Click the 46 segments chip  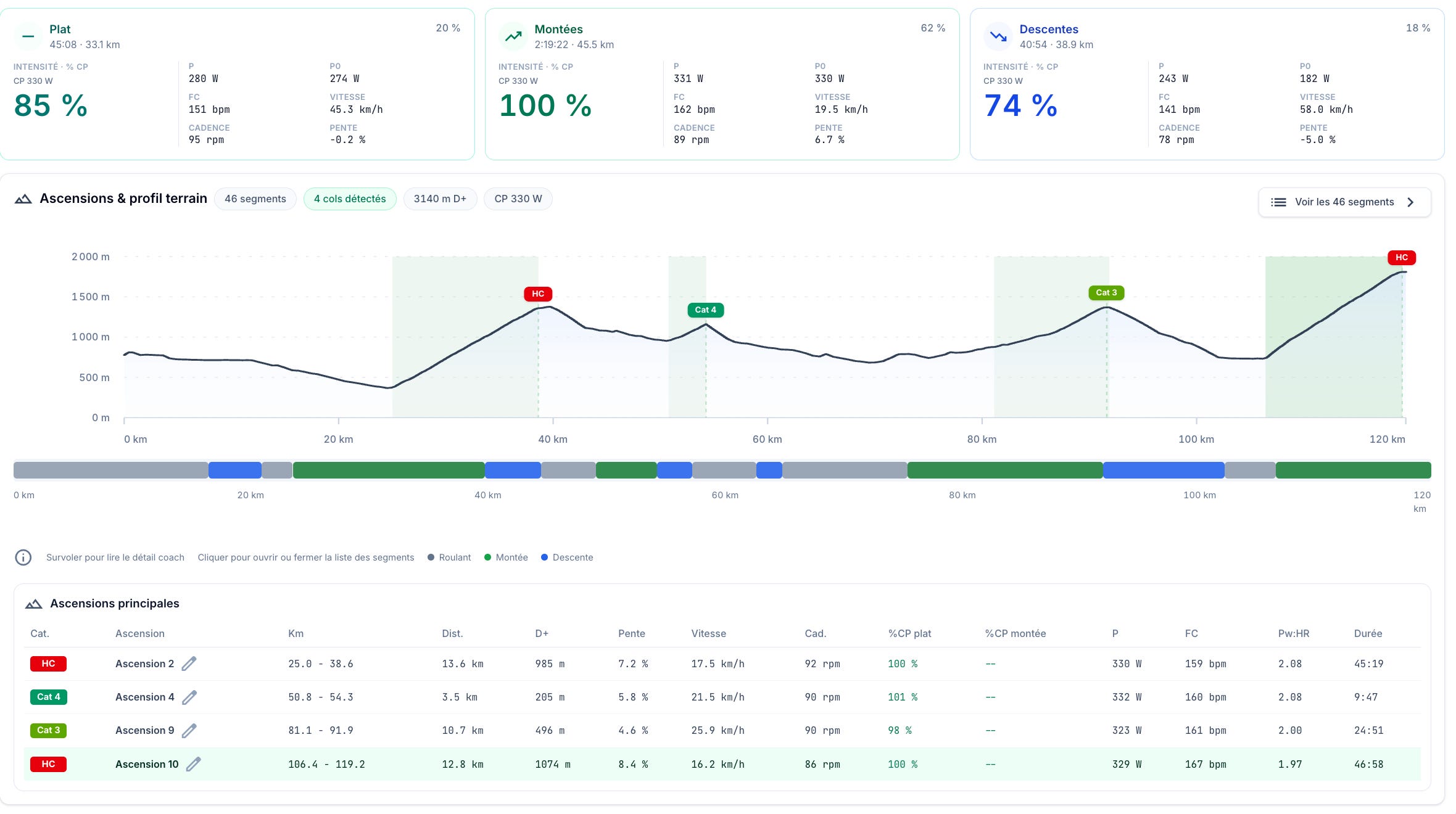coord(255,199)
